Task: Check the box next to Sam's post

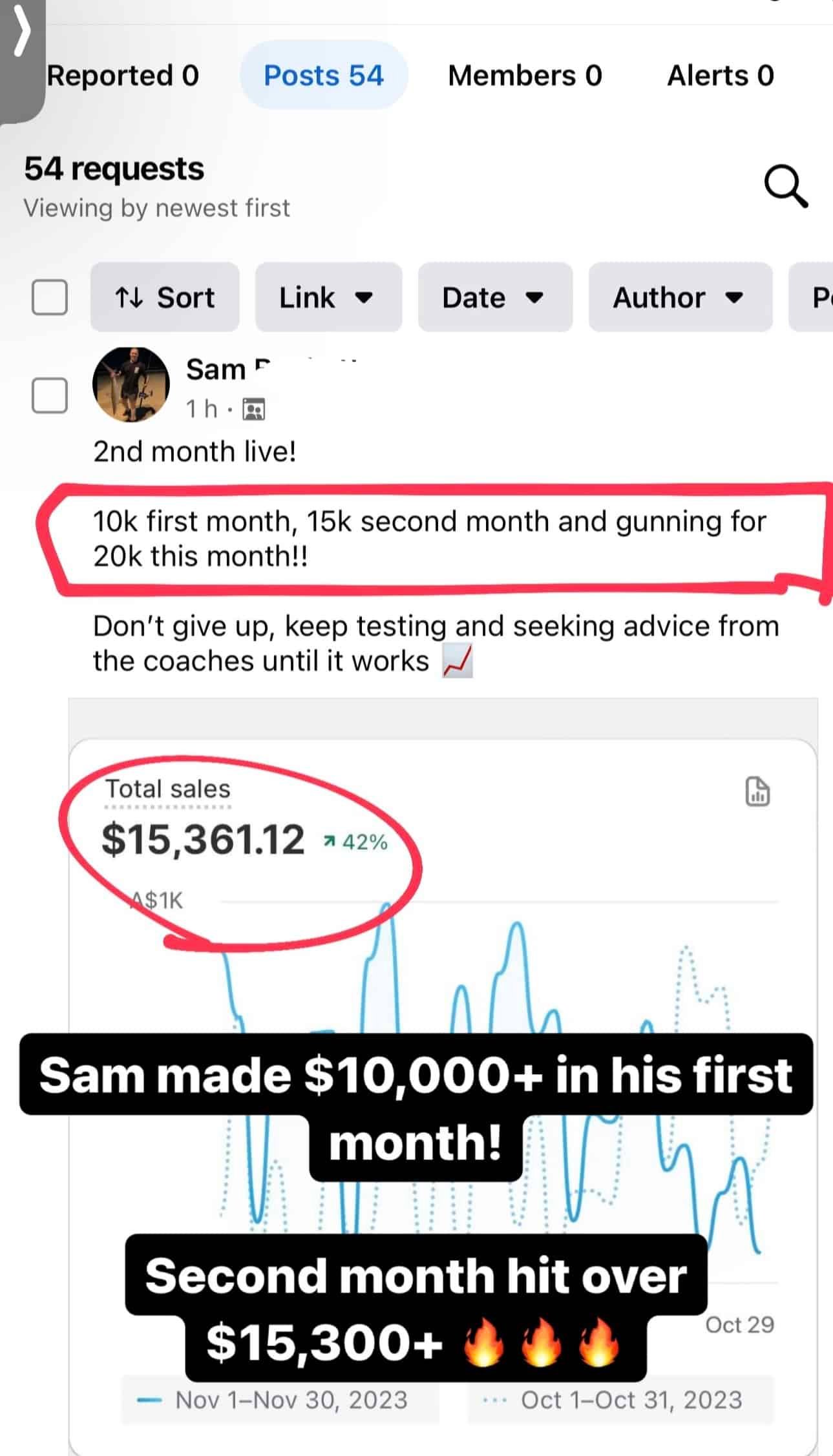Action: pos(50,395)
